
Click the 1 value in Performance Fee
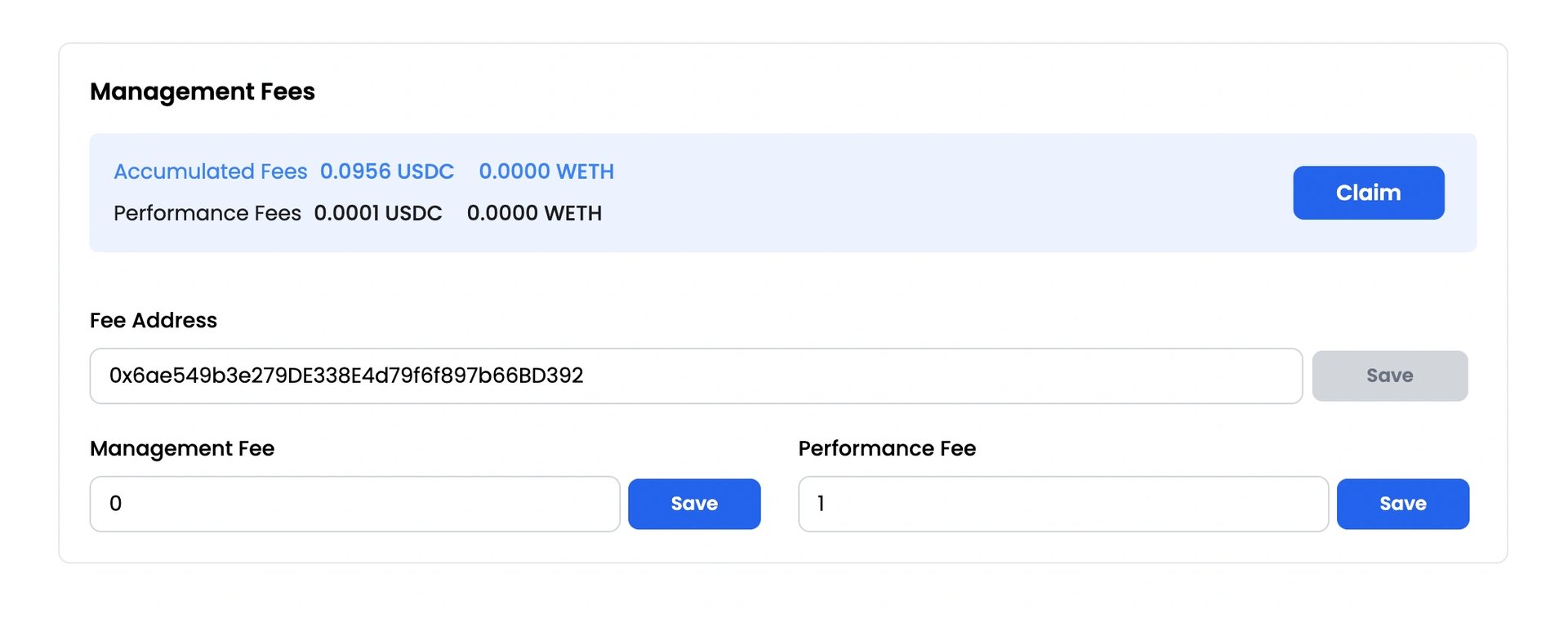(821, 504)
